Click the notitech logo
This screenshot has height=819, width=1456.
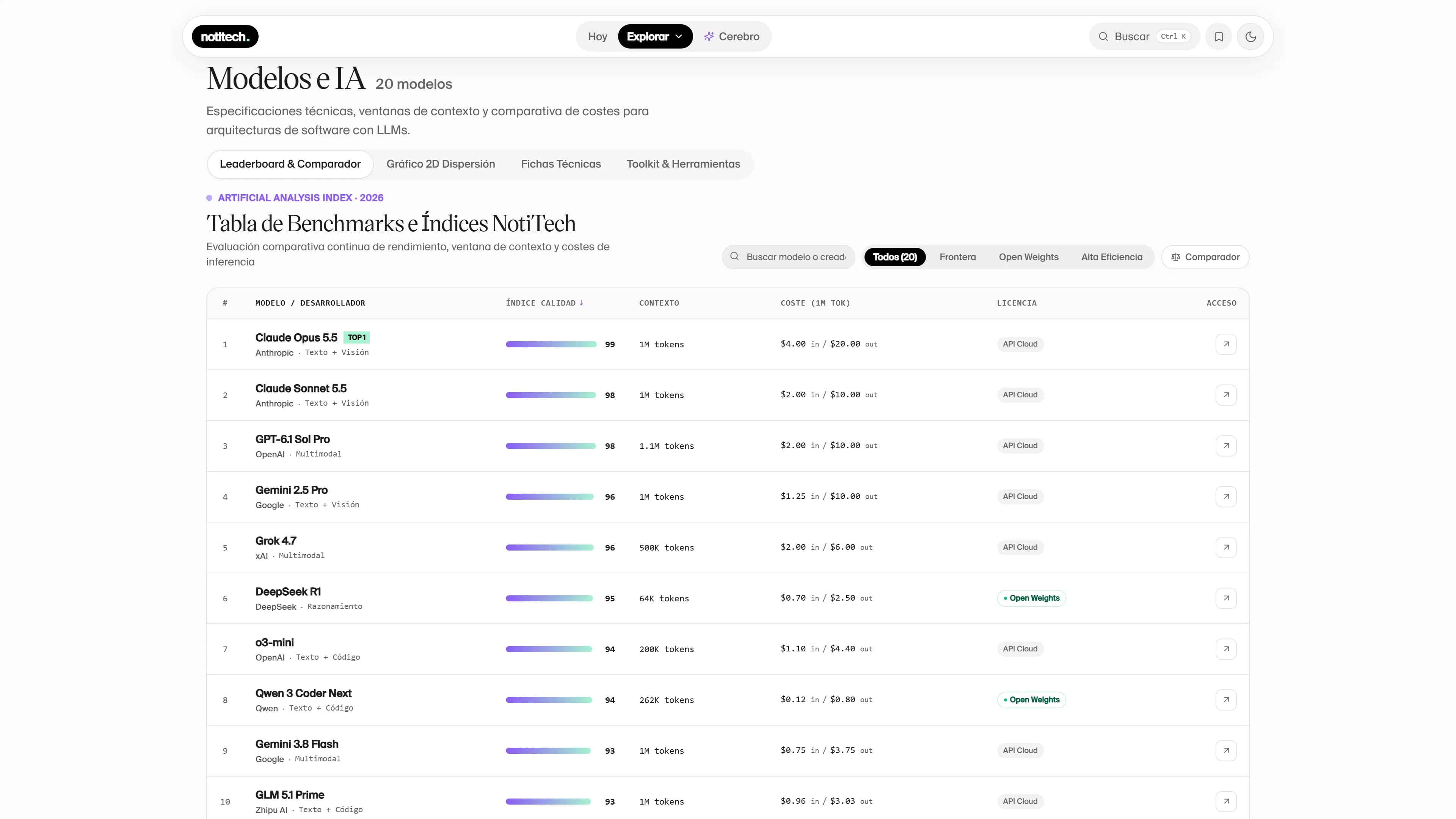click(x=225, y=37)
